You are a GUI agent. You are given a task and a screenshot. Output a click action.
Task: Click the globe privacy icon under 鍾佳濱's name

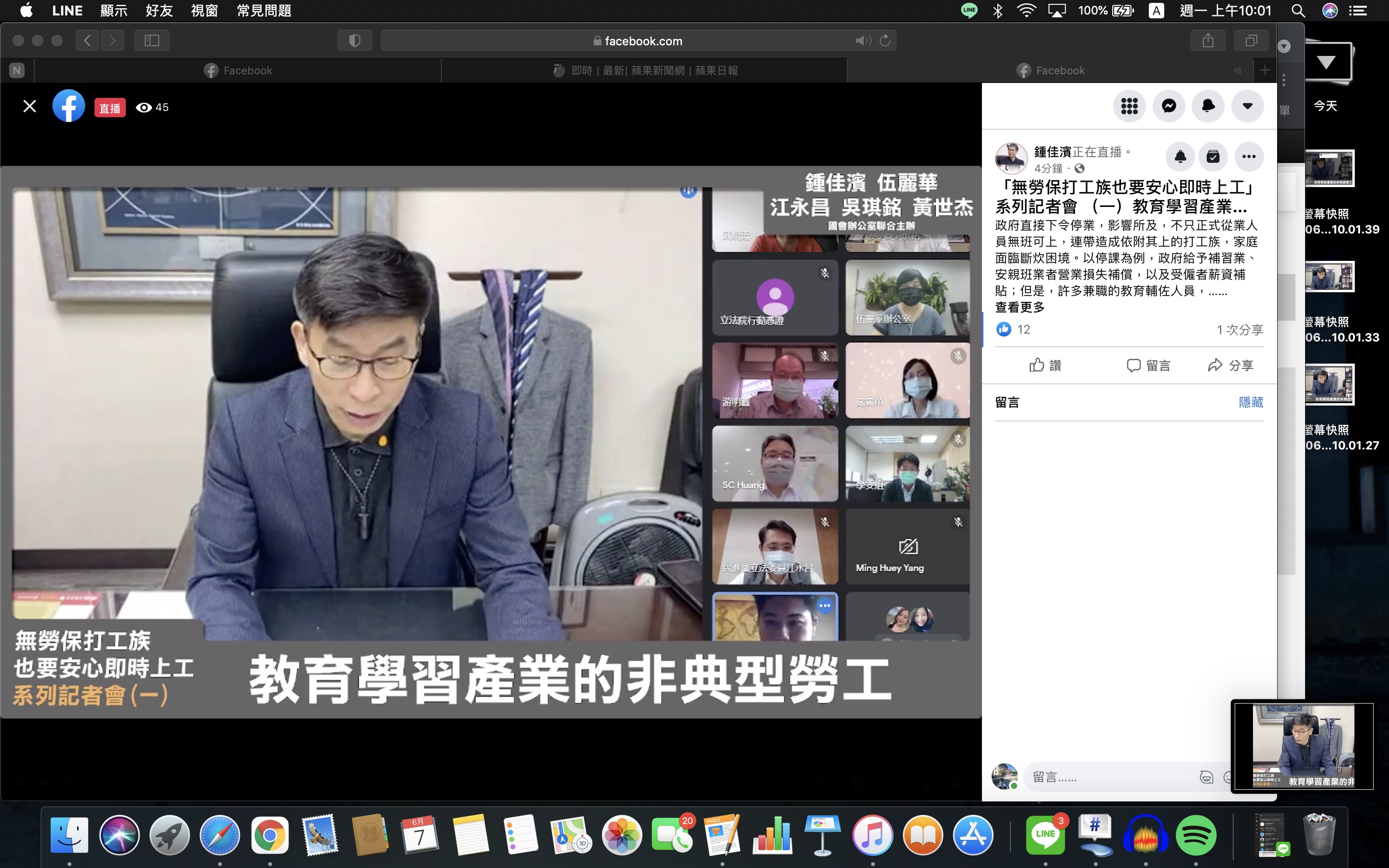tap(1080, 169)
